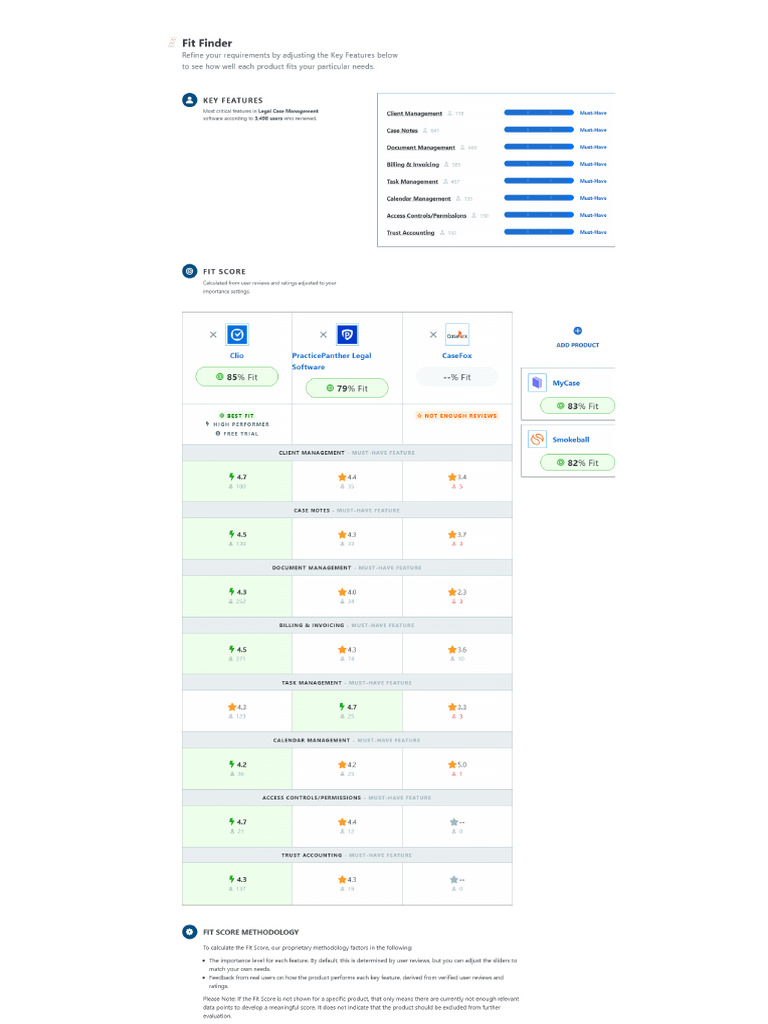
Task: Open the Smokeball product link
Action: (571, 440)
